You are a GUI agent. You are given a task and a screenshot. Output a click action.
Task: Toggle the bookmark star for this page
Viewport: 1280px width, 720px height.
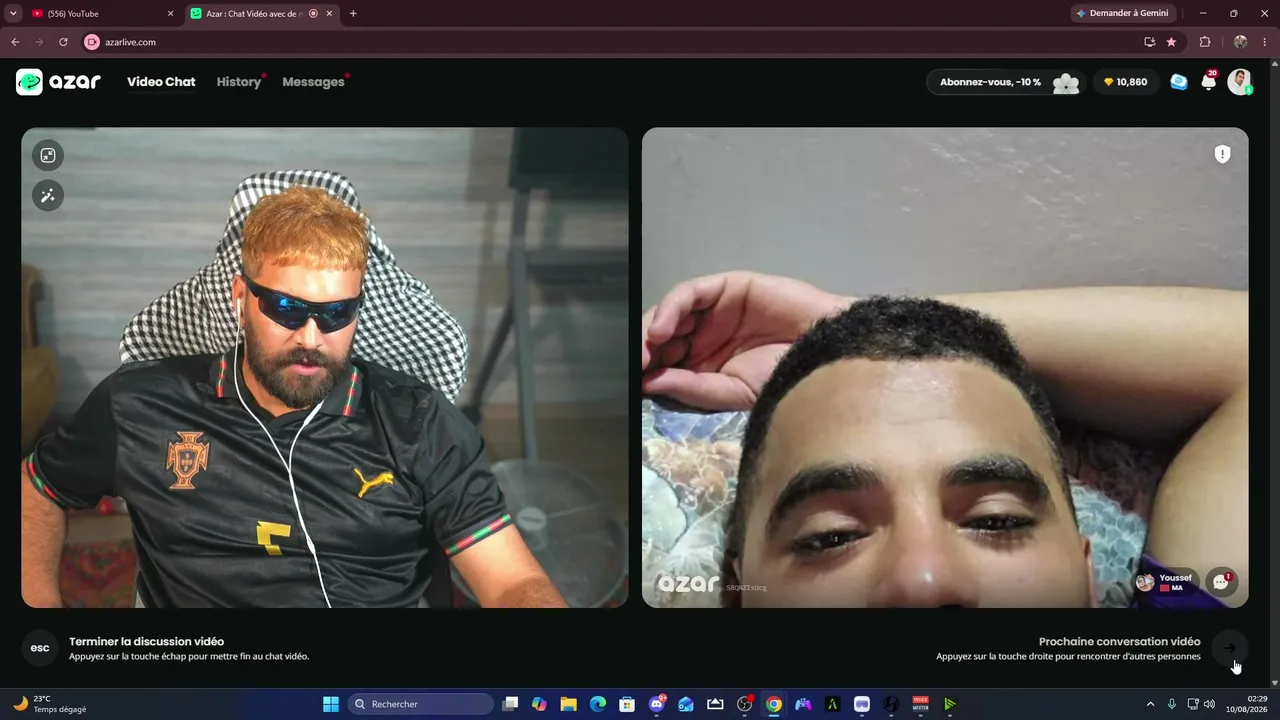[x=1171, y=42]
